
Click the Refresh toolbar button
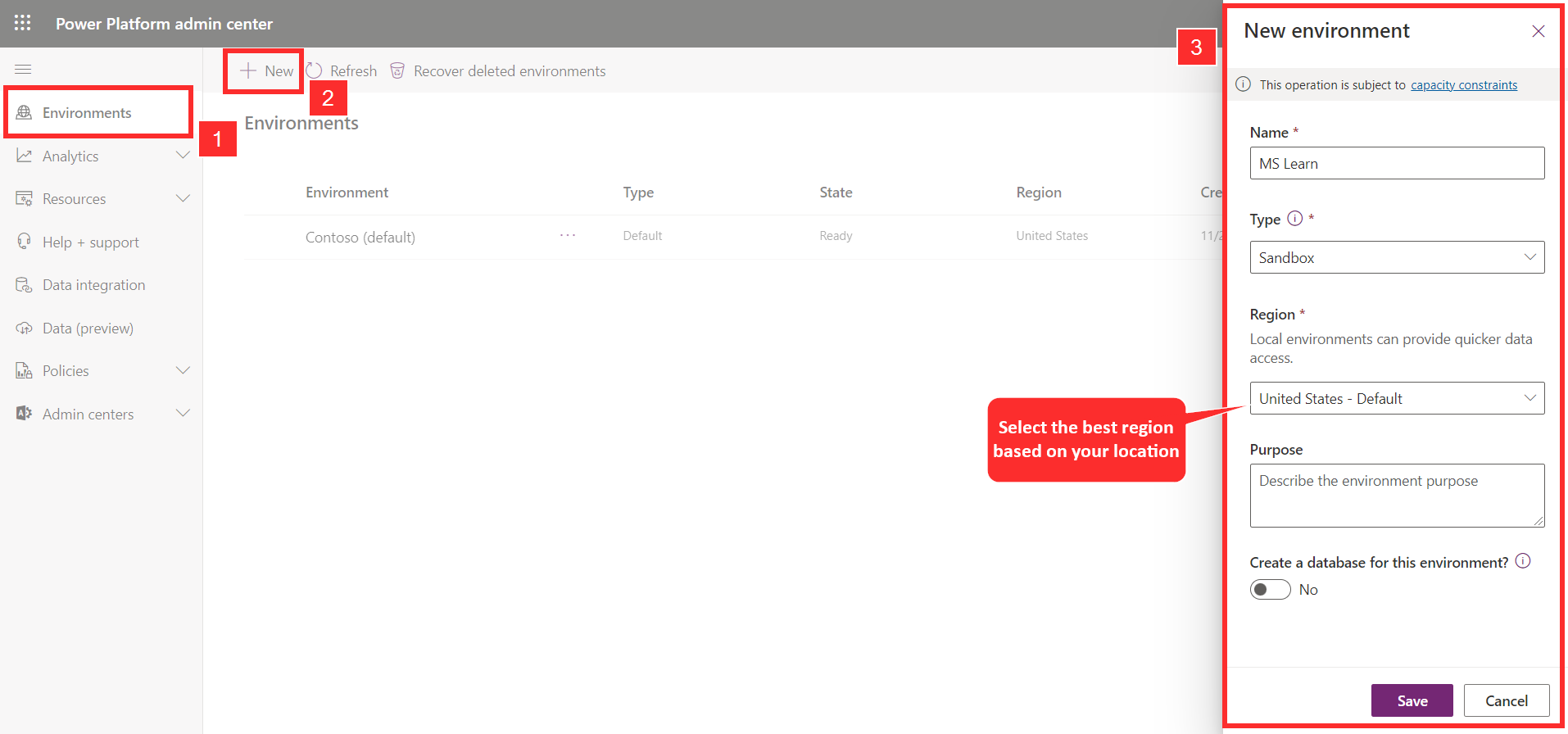[x=342, y=70]
